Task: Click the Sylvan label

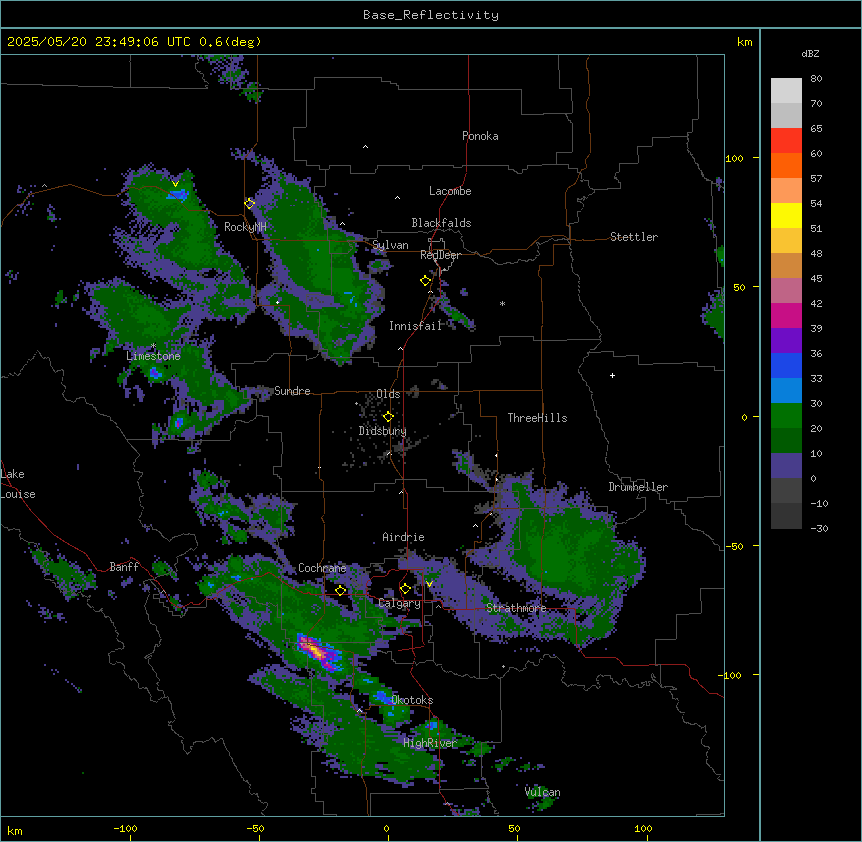Action: (x=390, y=245)
